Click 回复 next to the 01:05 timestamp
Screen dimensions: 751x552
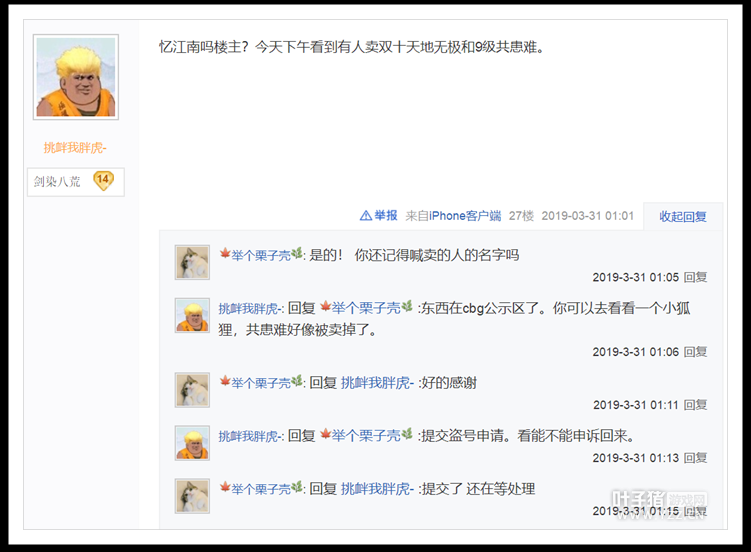(x=695, y=277)
